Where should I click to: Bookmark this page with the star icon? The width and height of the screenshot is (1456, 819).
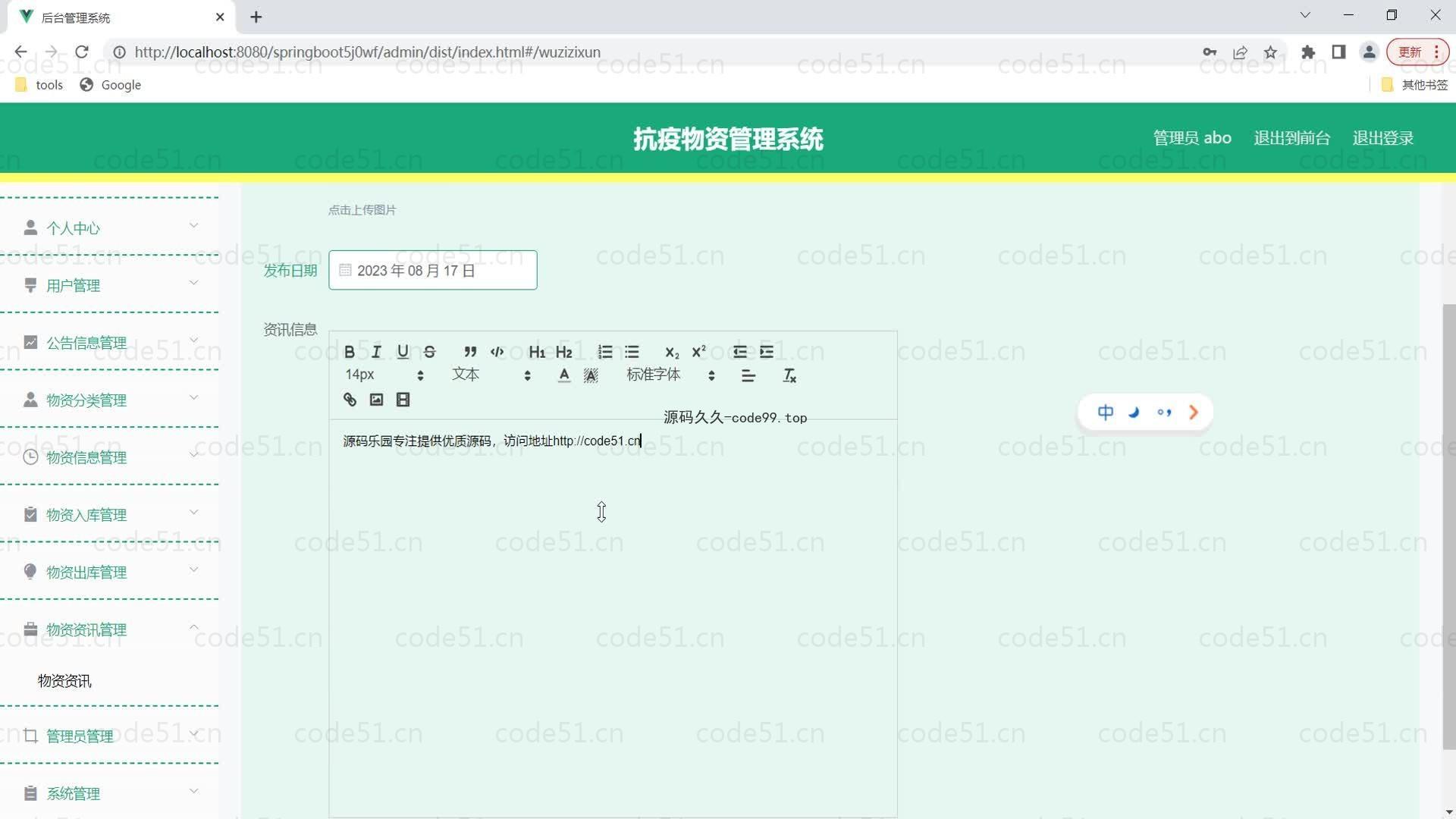(1271, 52)
